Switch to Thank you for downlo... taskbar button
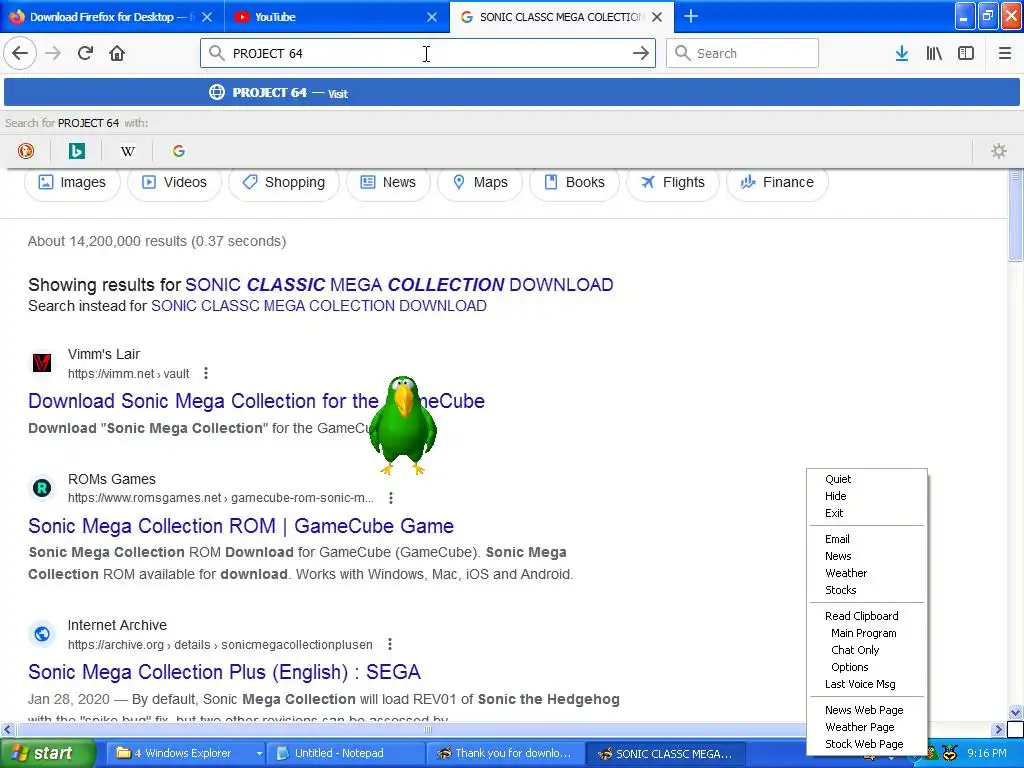The width and height of the screenshot is (1024, 768). point(505,753)
